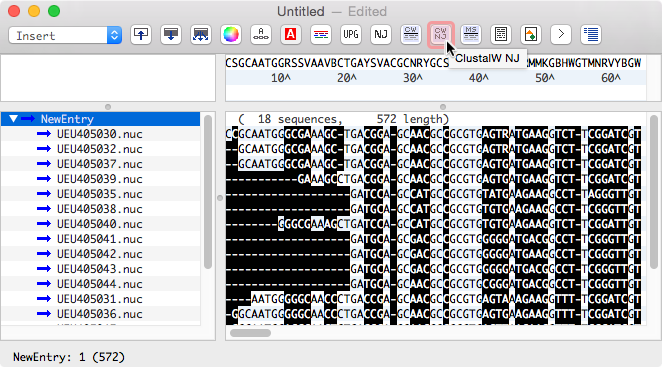662x367 pixels.
Task: Click the sequence list vertical scrollbar
Action: 208,192
